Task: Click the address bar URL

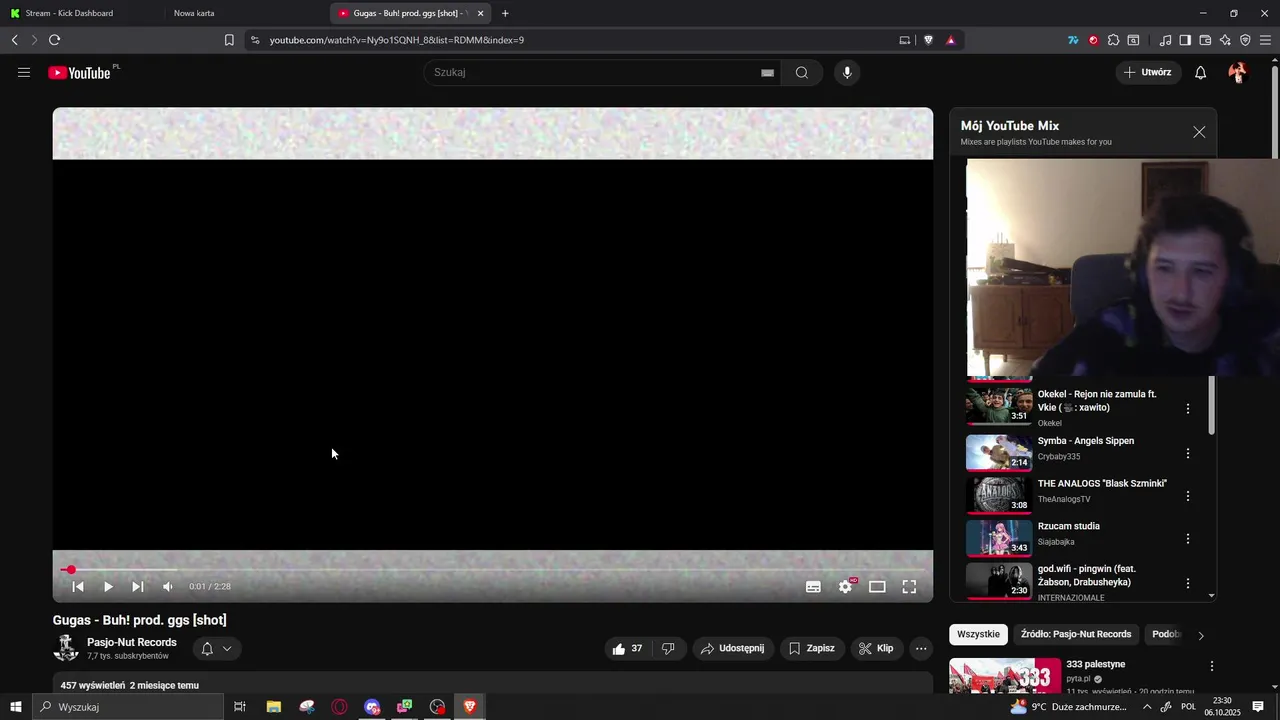Action: point(397,40)
